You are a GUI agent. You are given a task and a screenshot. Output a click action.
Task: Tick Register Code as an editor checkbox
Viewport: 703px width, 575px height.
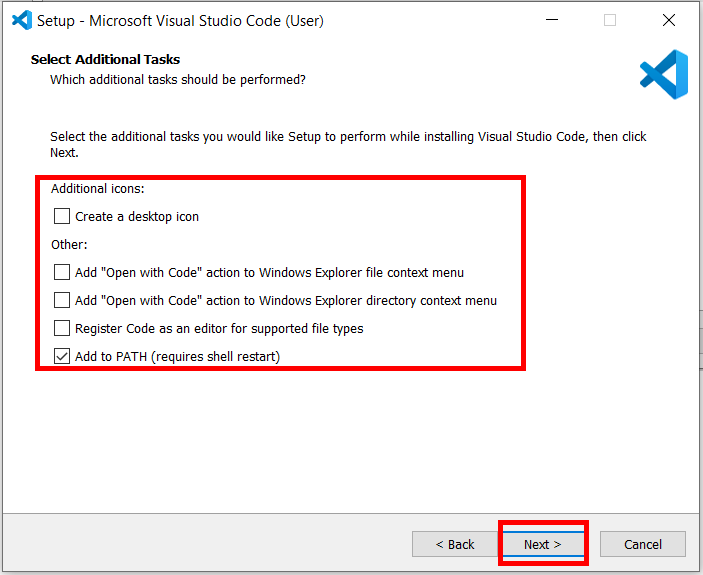62,328
